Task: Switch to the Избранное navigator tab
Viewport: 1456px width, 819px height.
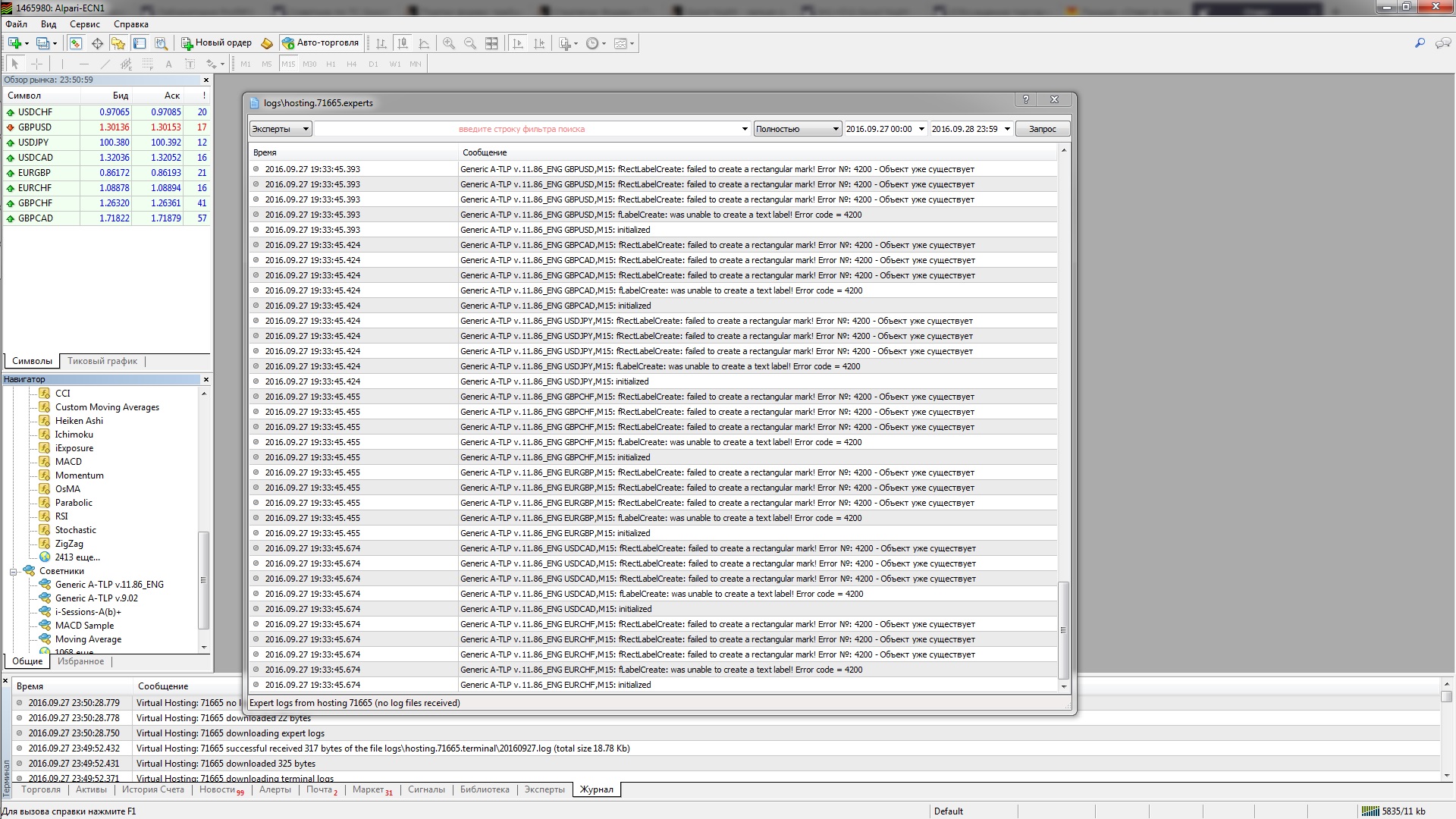Action: point(81,661)
